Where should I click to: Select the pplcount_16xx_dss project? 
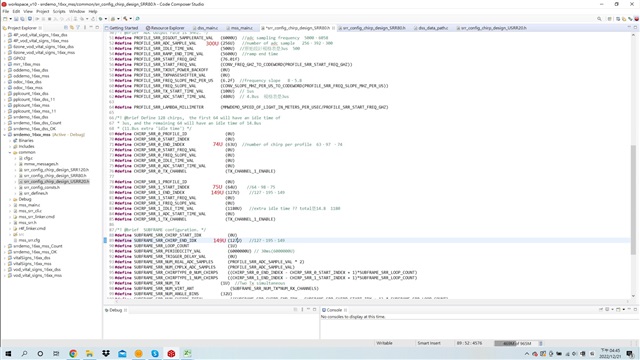[x=30, y=93]
